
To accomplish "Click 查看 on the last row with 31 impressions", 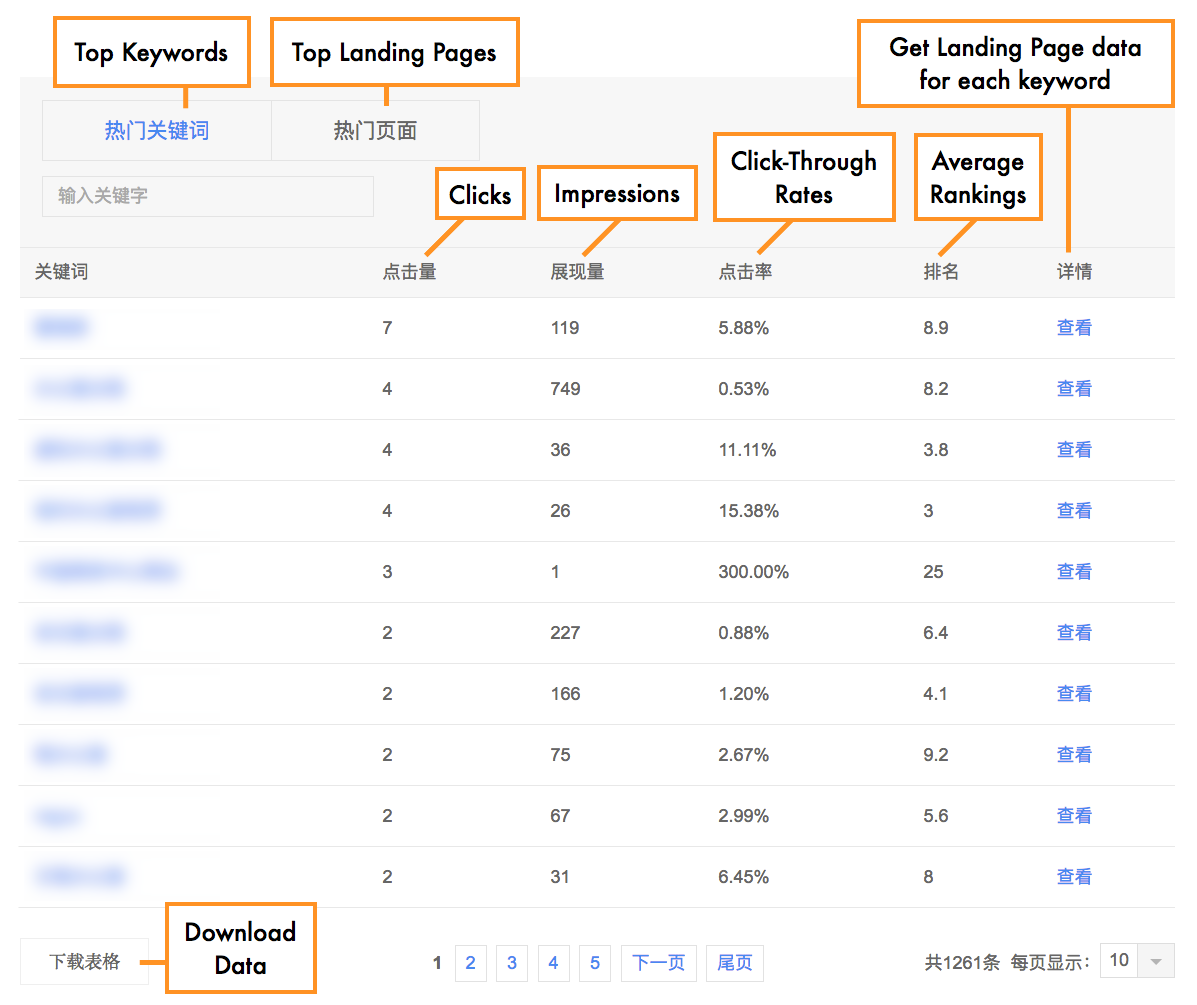I will click(1073, 876).
